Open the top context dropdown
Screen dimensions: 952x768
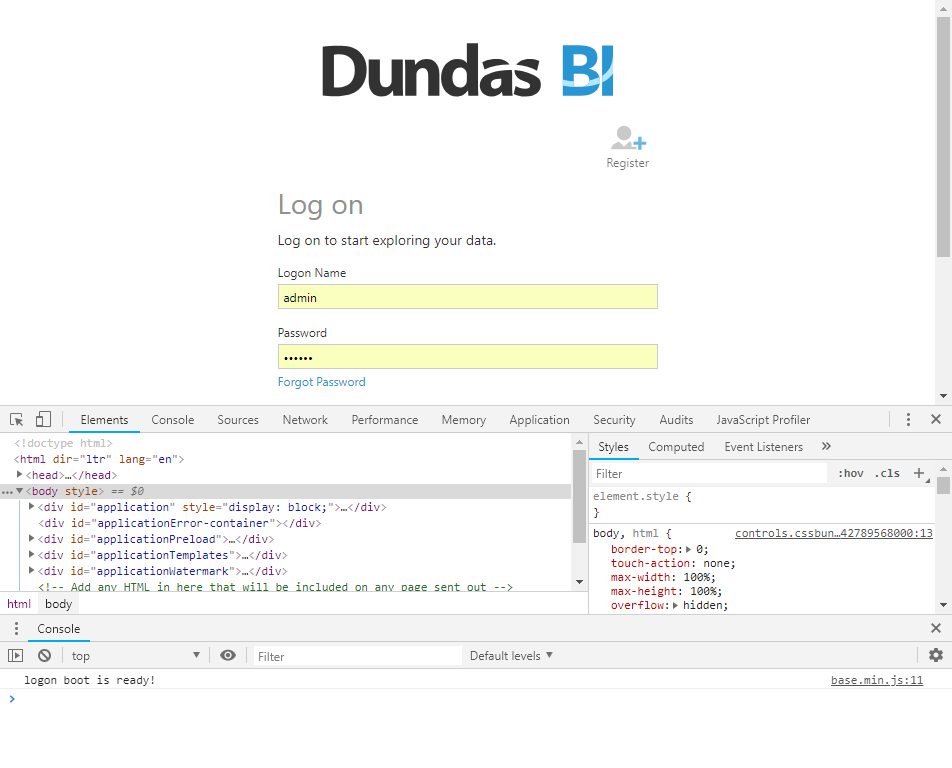135,656
